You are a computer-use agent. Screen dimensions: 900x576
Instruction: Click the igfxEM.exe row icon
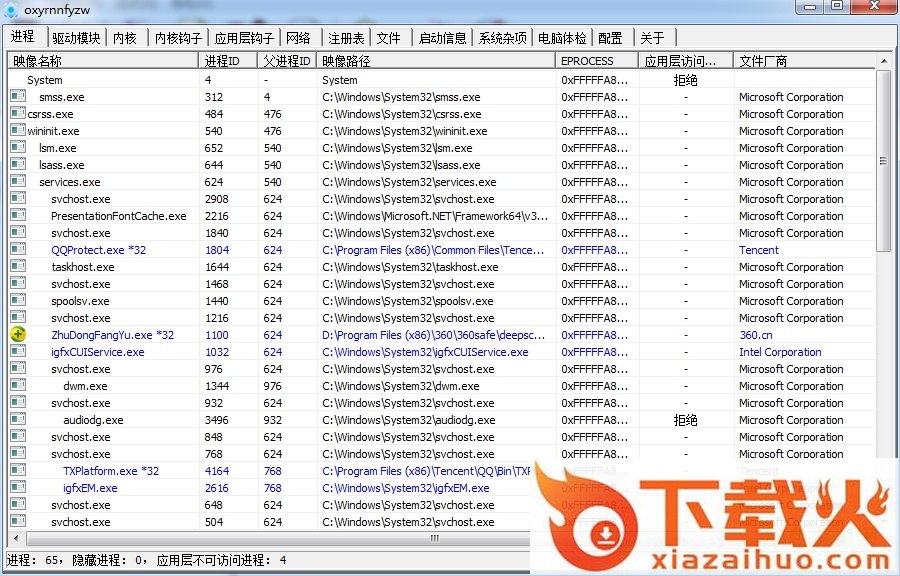(x=18, y=487)
